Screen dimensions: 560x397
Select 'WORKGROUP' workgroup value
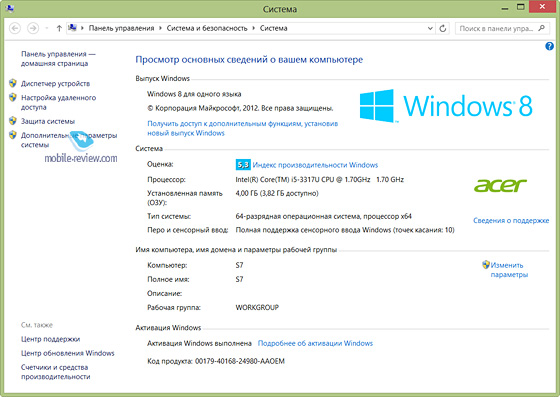[x=257, y=307]
